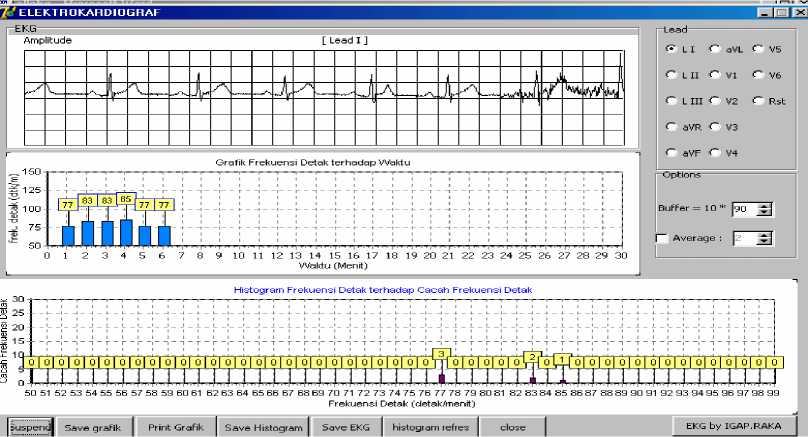Click the Buffer value field showing 90

tap(744, 209)
